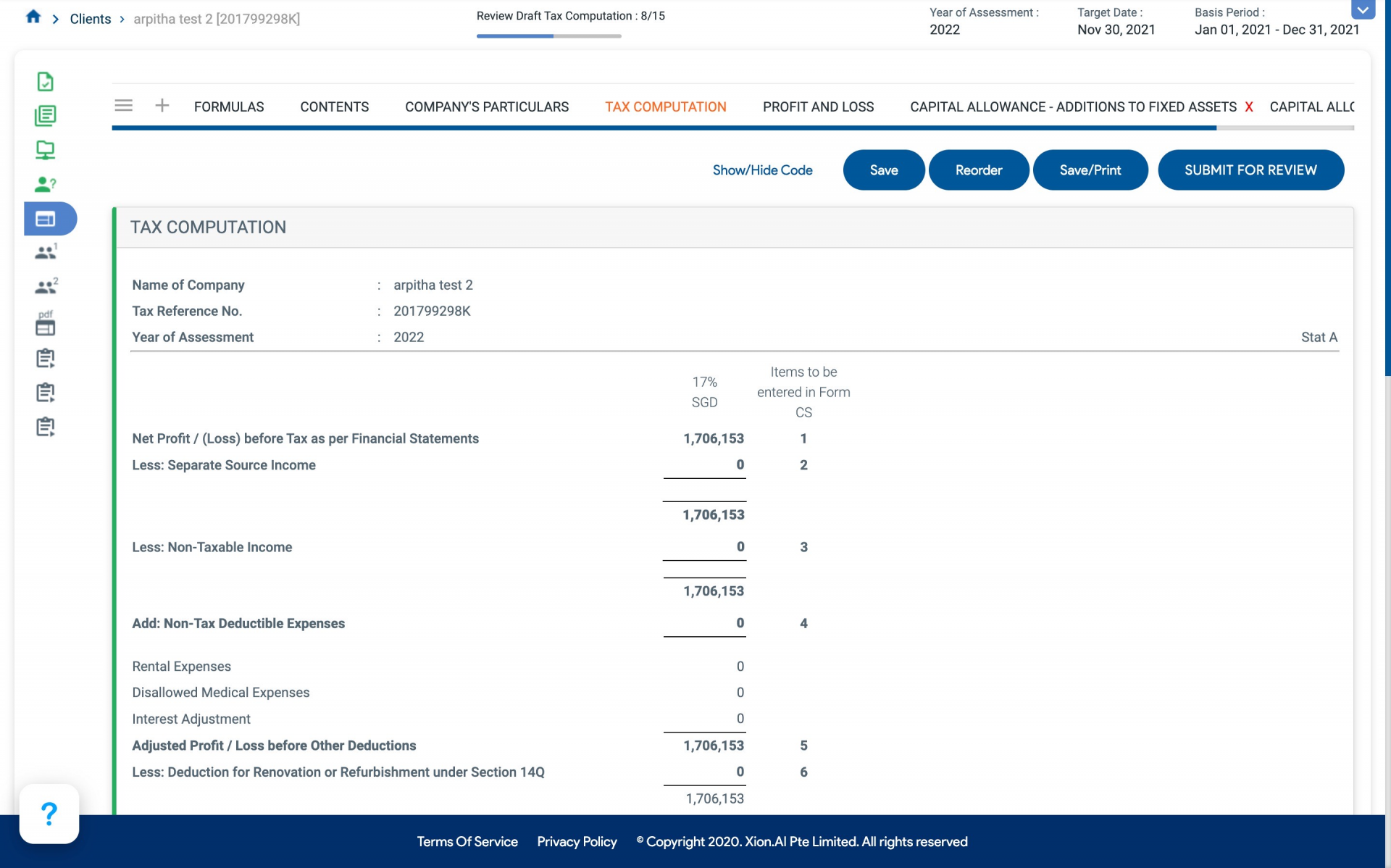Toggle Show/Hide Code
Viewport: 1391px width, 868px height.
pos(762,170)
